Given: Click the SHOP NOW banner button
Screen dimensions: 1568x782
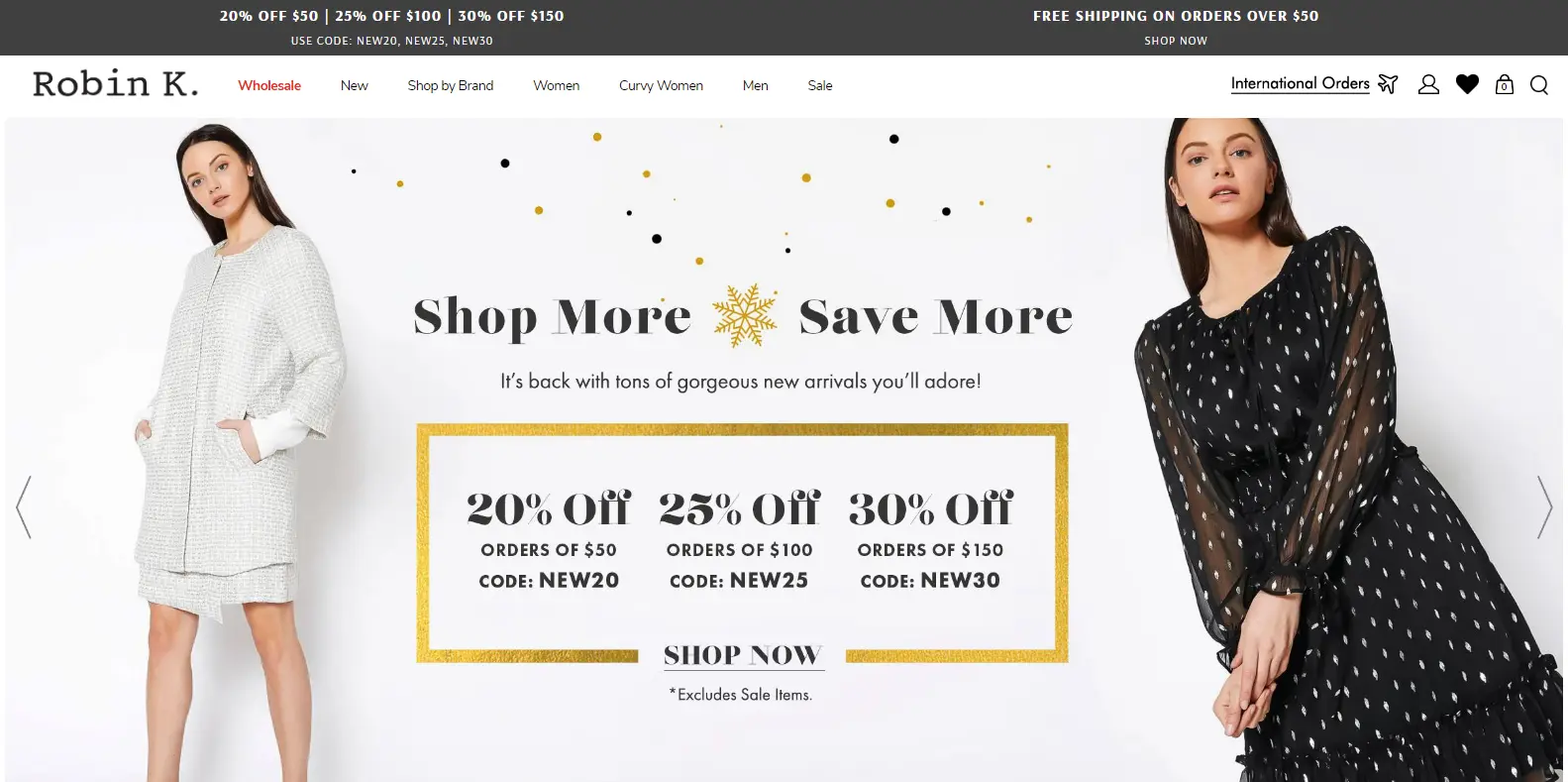Looking at the screenshot, I should click(743, 655).
